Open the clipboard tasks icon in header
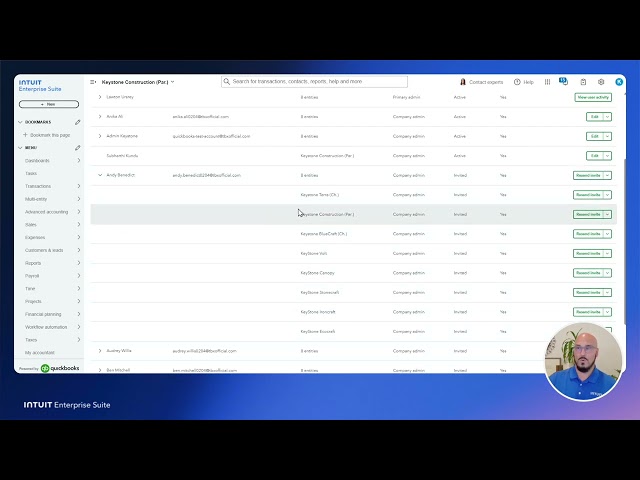 583,82
